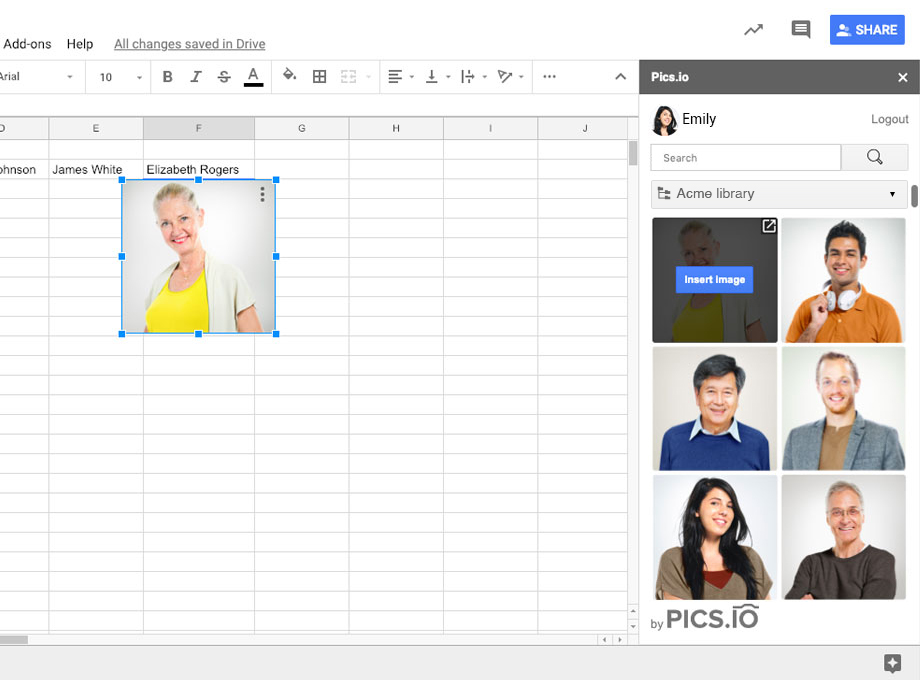Click the PICS.IO logo link

(712, 618)
